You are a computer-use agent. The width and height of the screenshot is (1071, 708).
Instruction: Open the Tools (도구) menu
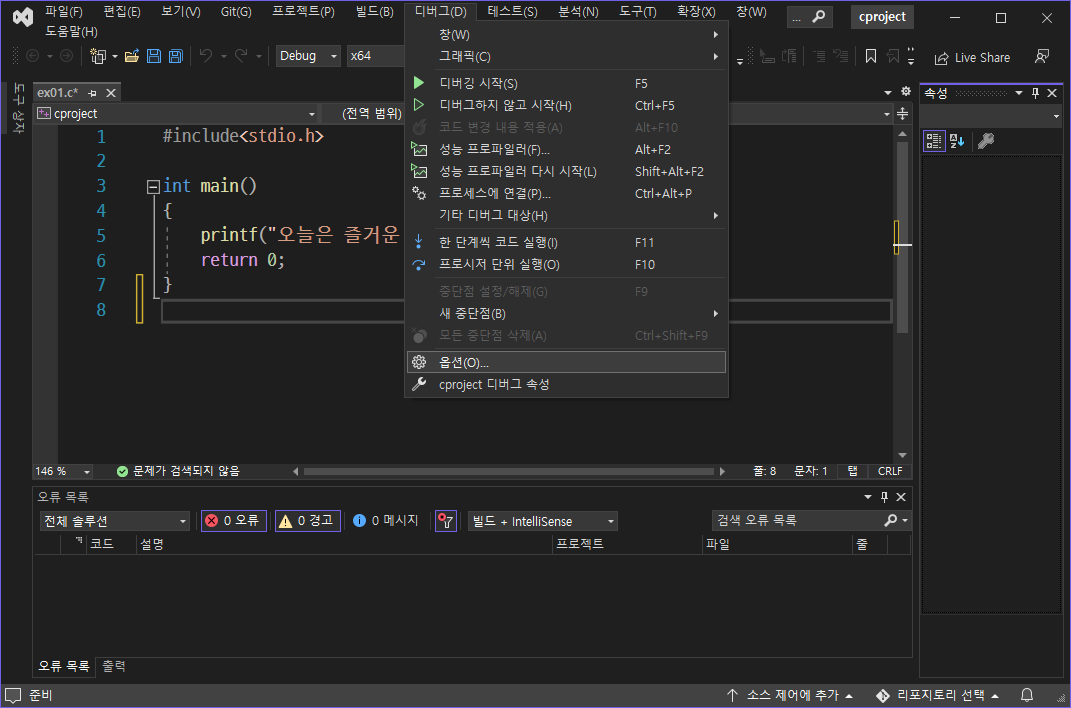[x=637, y=12]
